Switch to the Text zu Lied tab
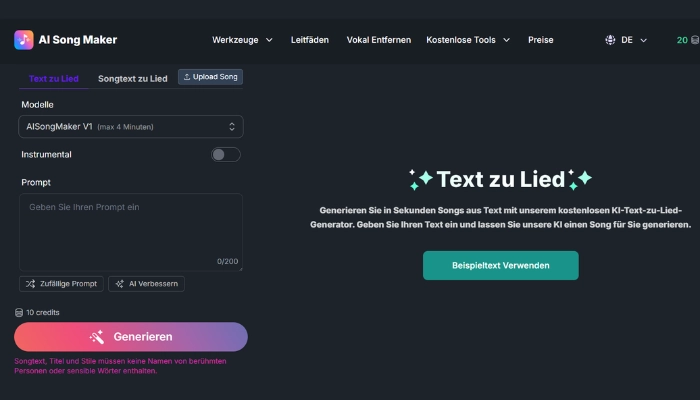The image size is (700, 400). (54, 79)
